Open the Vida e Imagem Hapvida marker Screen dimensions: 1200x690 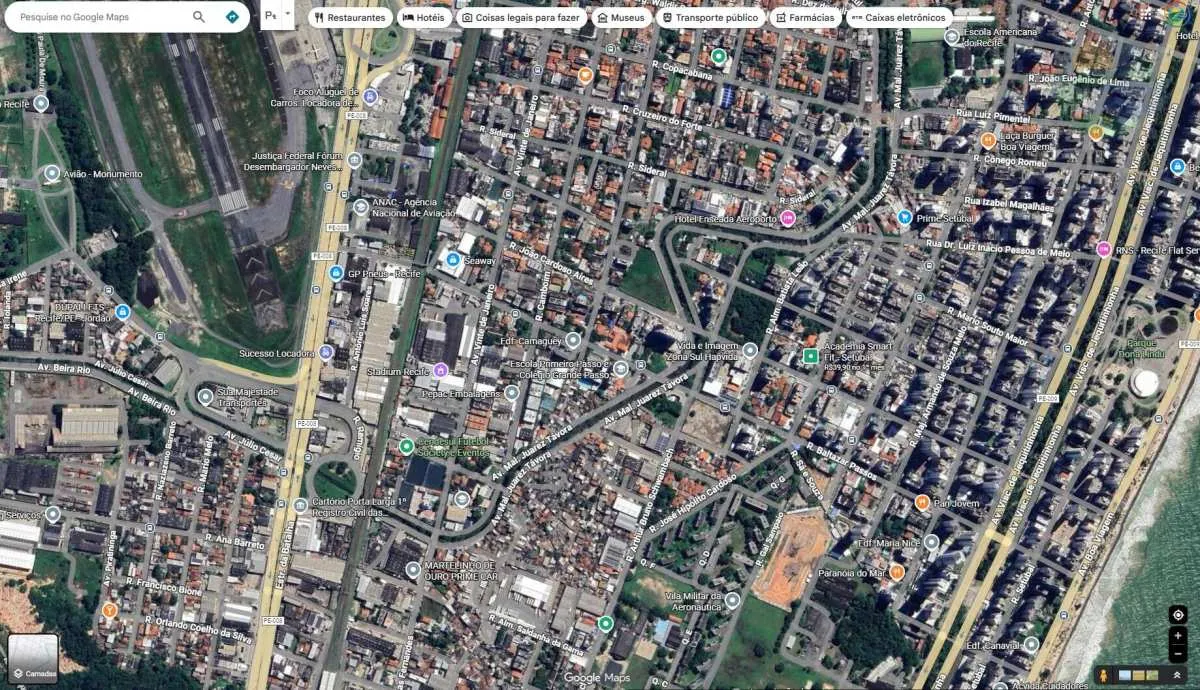[751, 350]
